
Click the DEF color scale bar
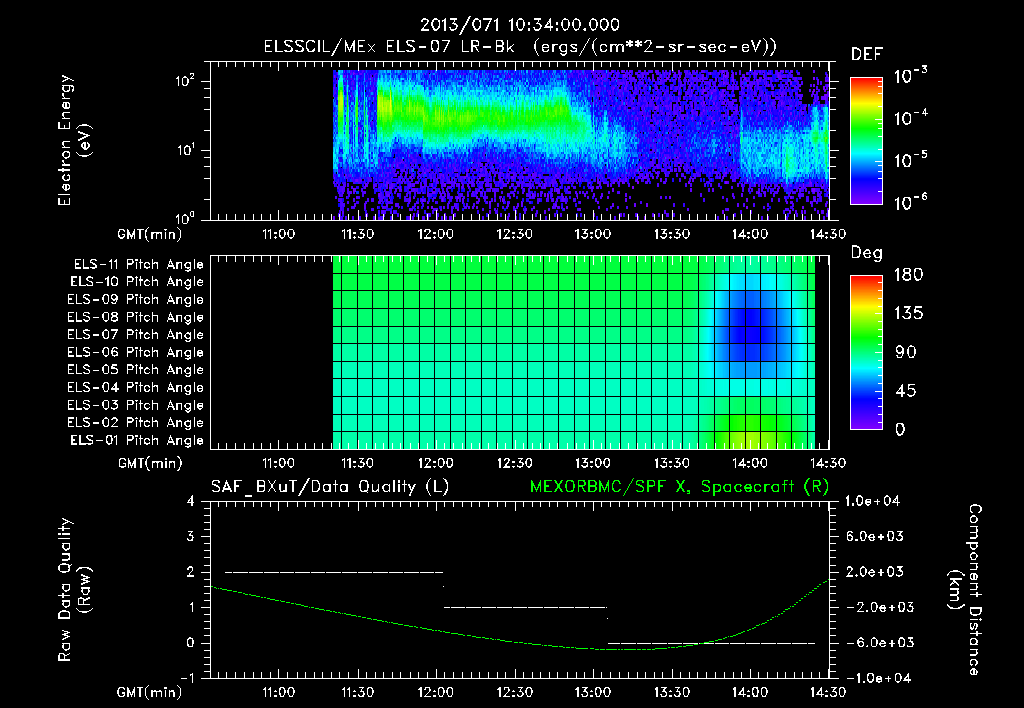(866, 141)
